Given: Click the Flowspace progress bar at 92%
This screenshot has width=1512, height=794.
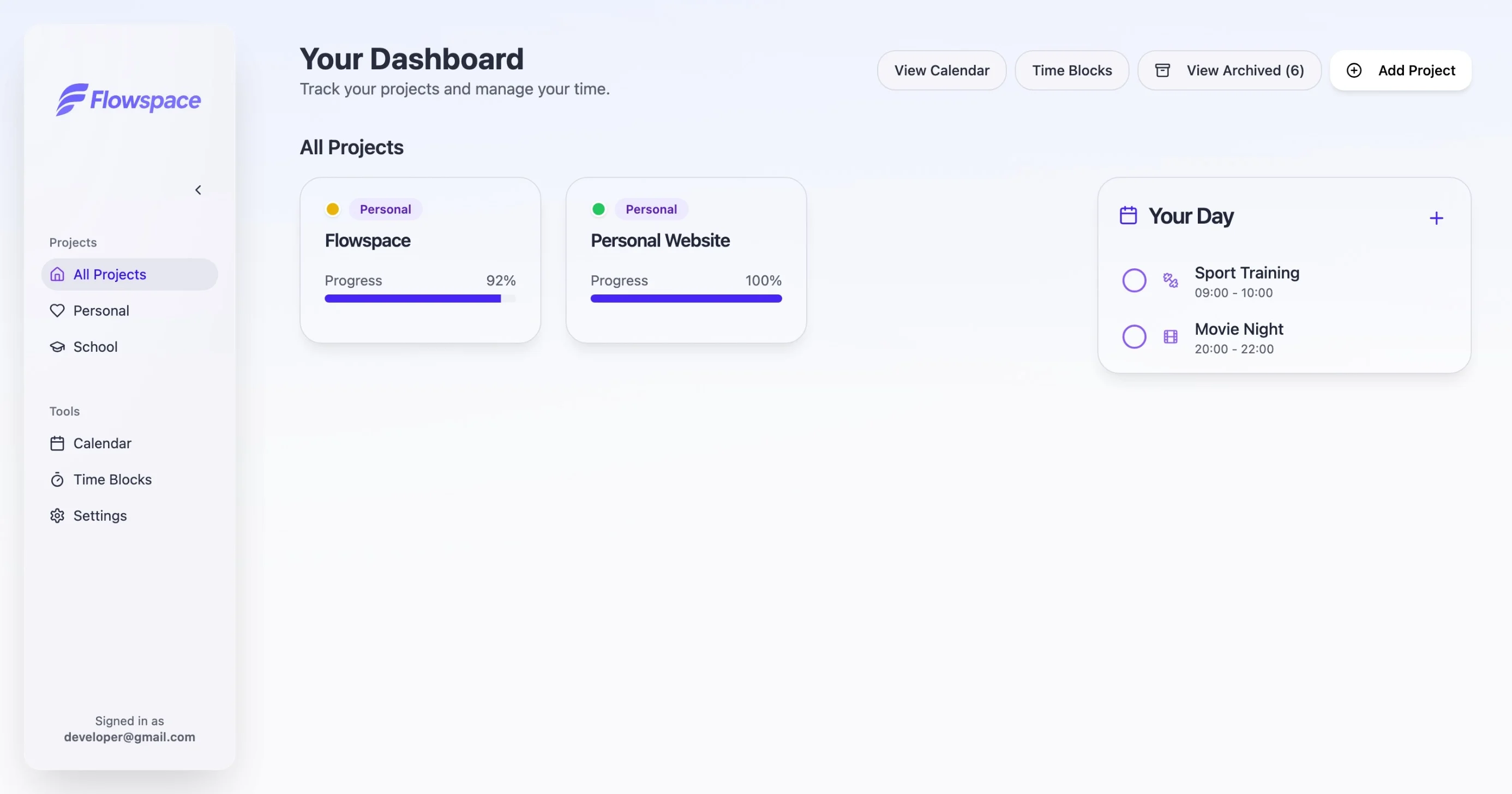Looking at the screenshot, I should (x=419, y=299).
